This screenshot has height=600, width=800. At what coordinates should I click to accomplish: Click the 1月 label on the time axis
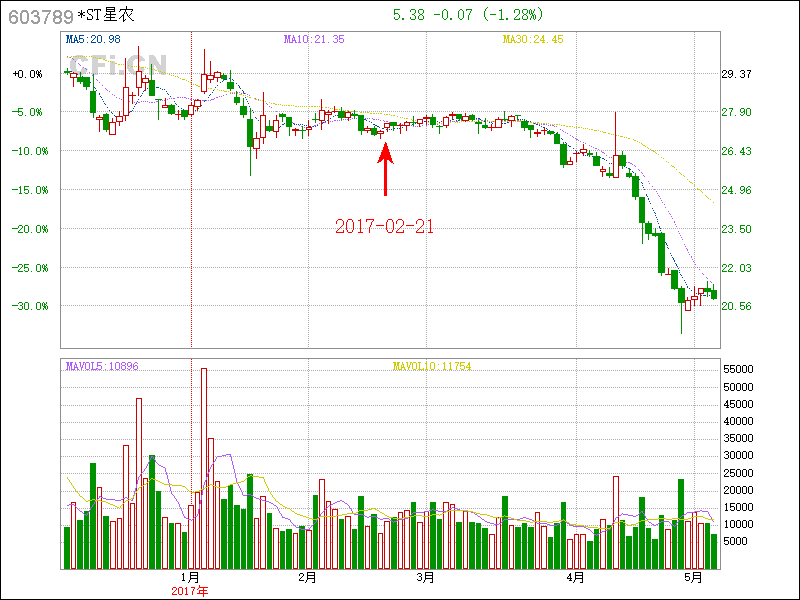coord(190,578)
